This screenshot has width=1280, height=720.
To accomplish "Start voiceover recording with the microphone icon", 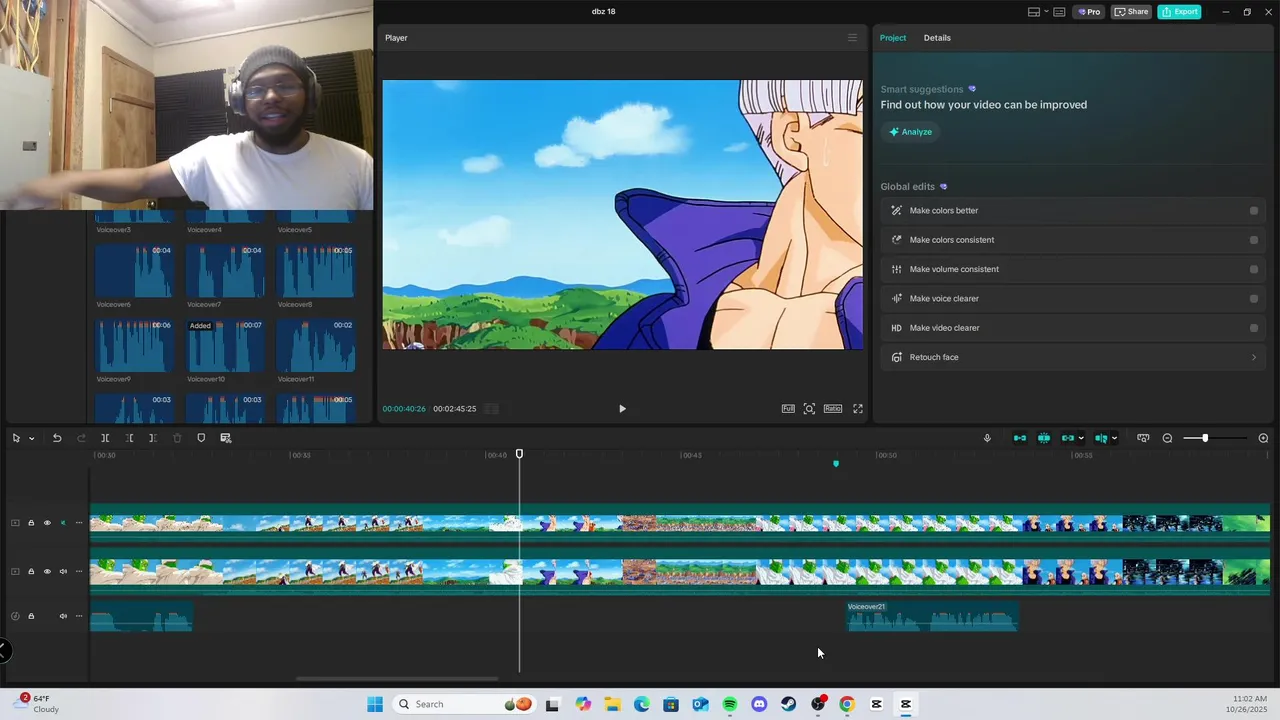I will tap(987, 438).
